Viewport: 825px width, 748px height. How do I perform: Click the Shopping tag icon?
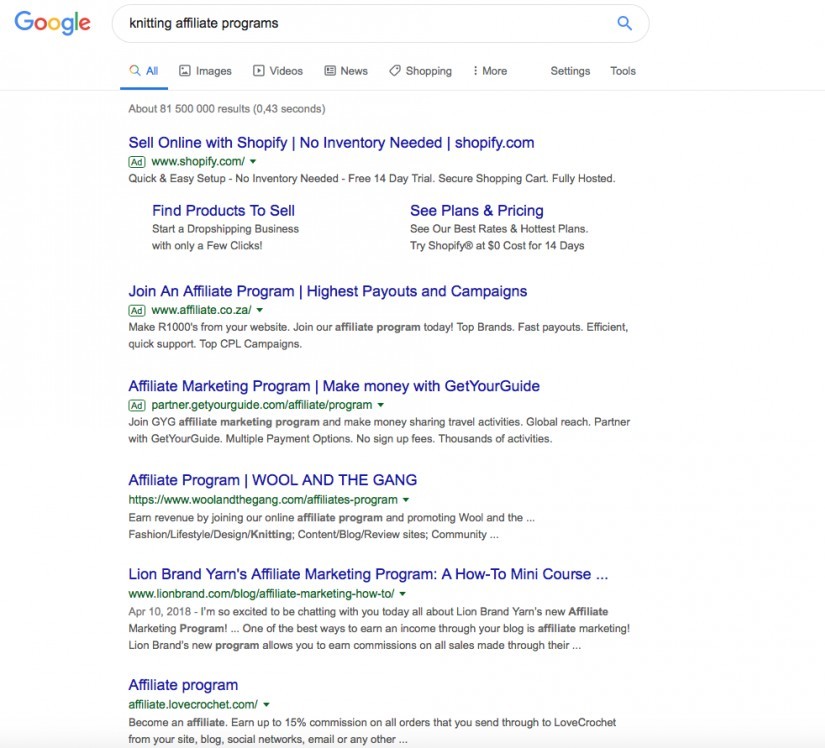[395, 70]
